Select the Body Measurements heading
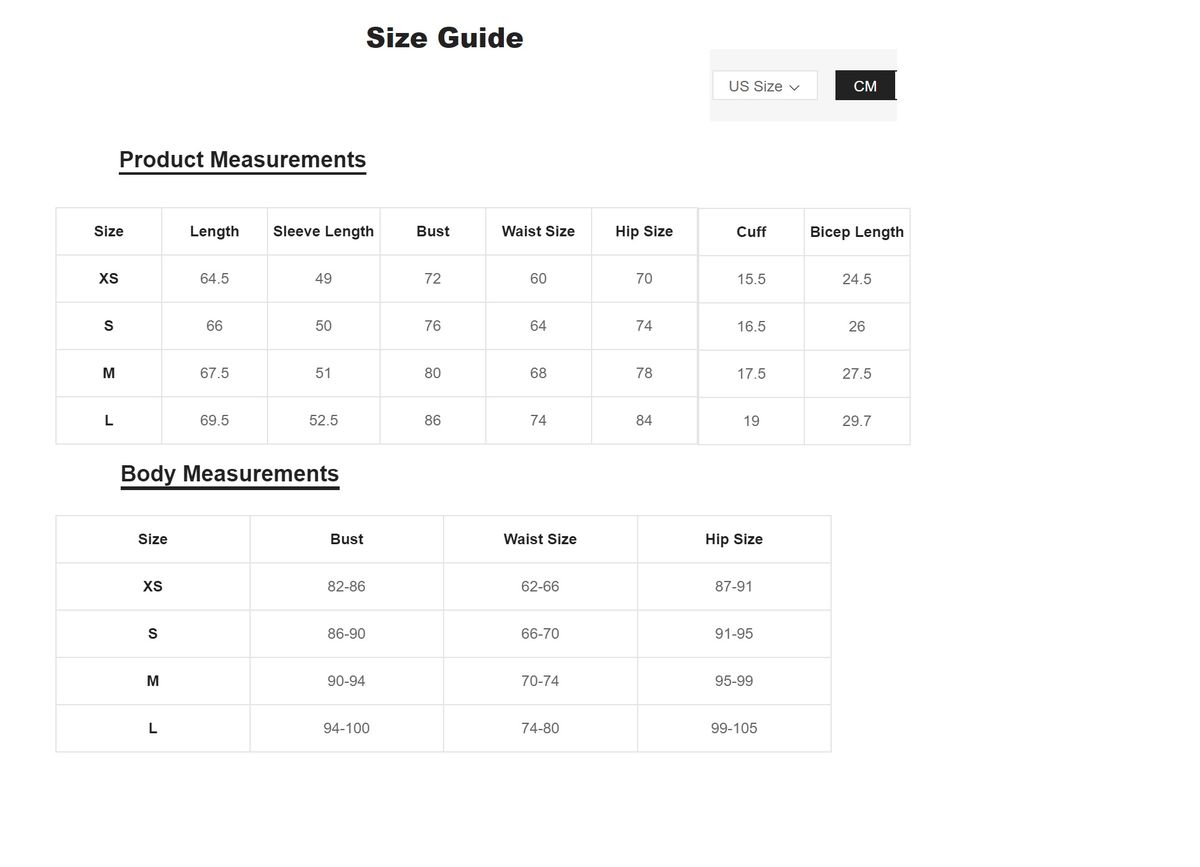The width and height of the screenshot is (1200, 867). (229, 474)
